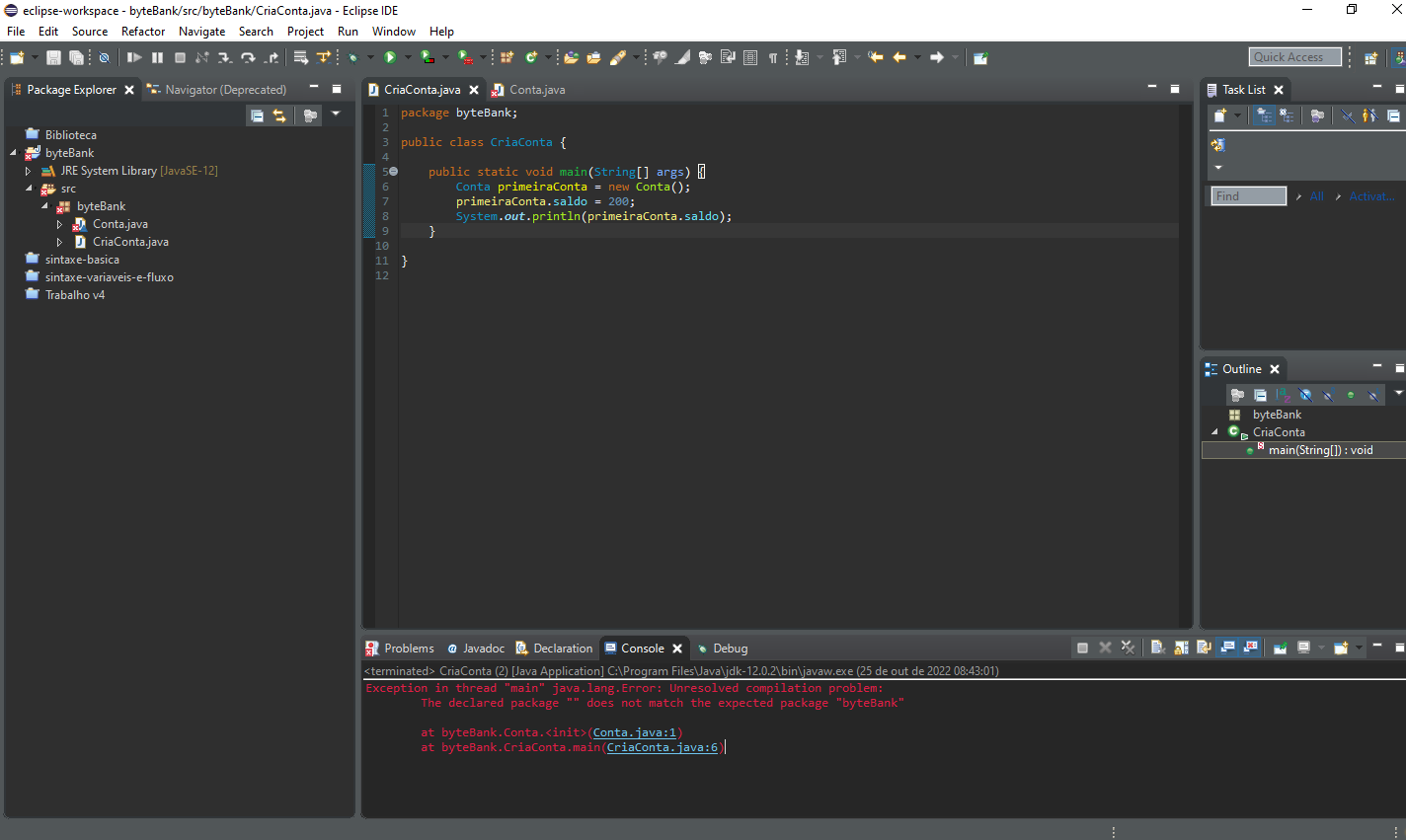
Task: Click Pin Console icon
Action: tap(1281, 648)
